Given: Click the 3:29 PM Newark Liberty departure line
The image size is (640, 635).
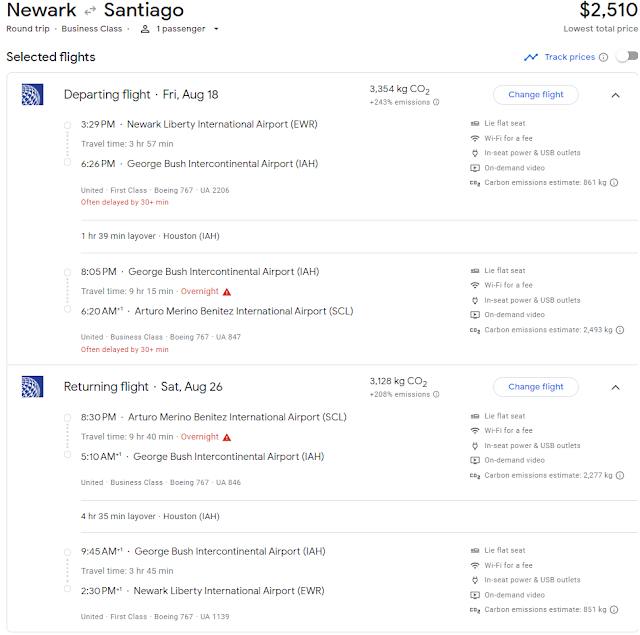Looking at the screenshot, I should (199, 124).
